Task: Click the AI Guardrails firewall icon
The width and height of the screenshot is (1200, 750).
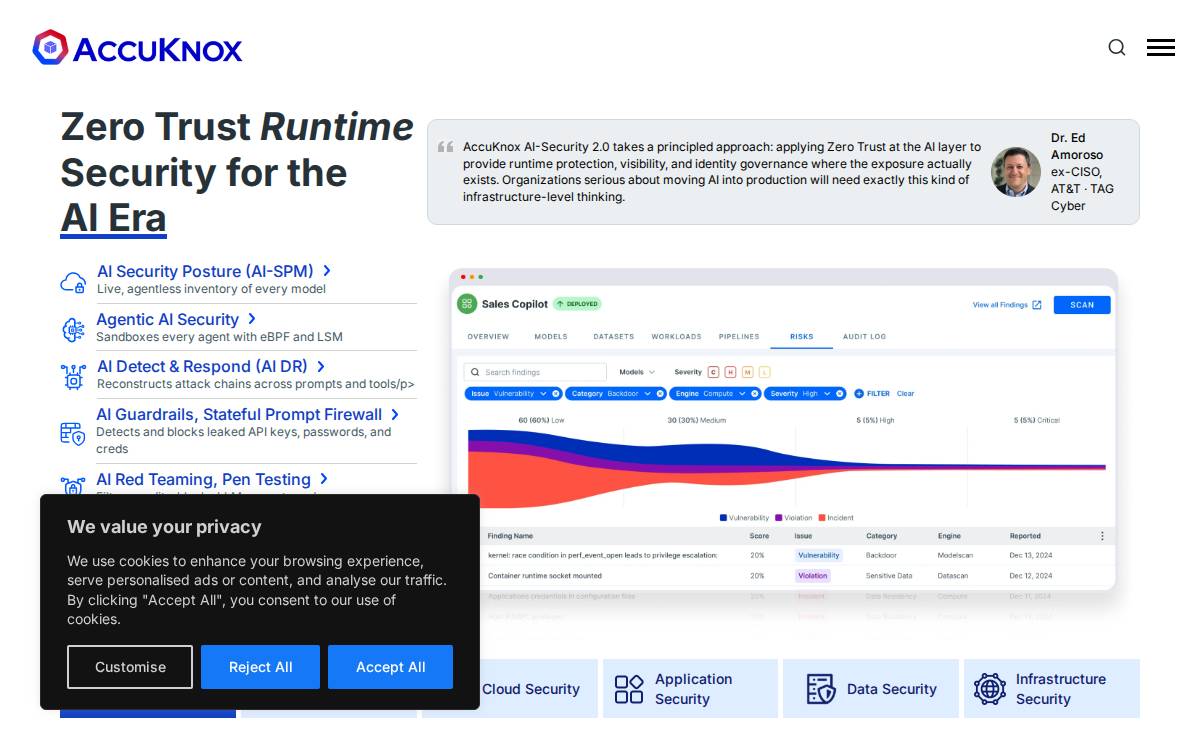Action: click(x=73, y=433)
